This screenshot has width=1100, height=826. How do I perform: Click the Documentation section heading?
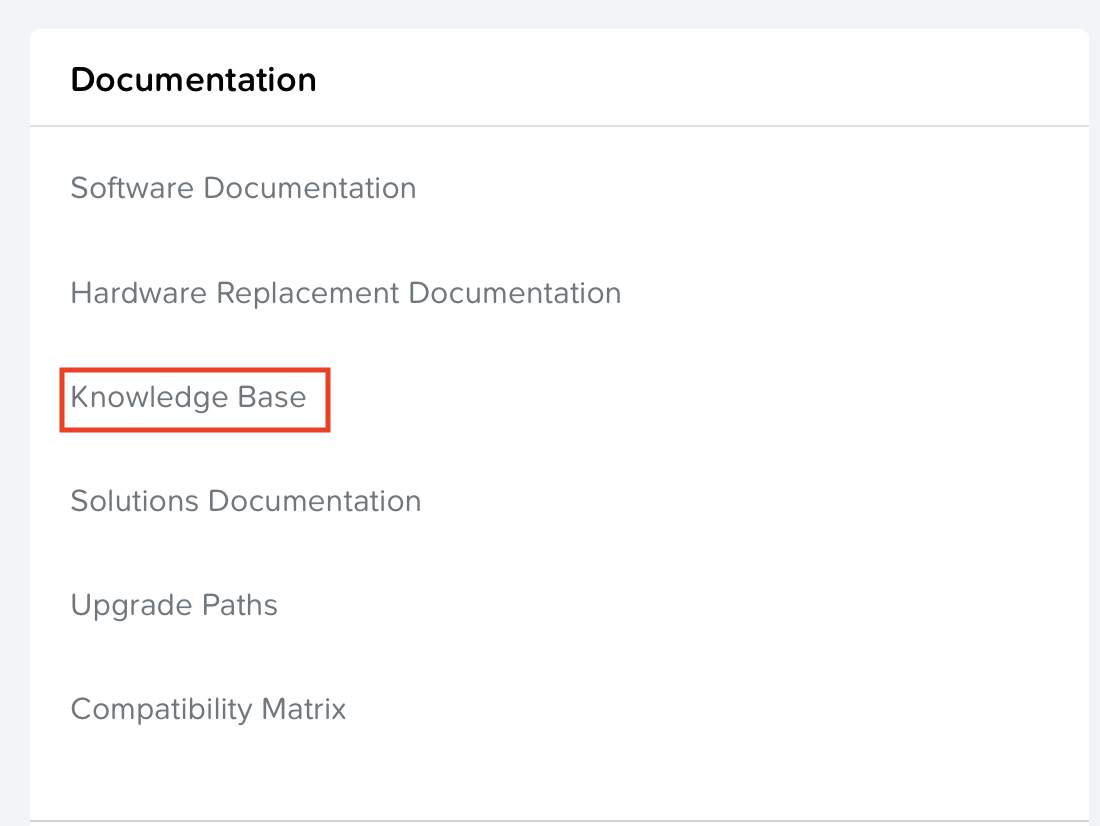click(x=193, y=80)
